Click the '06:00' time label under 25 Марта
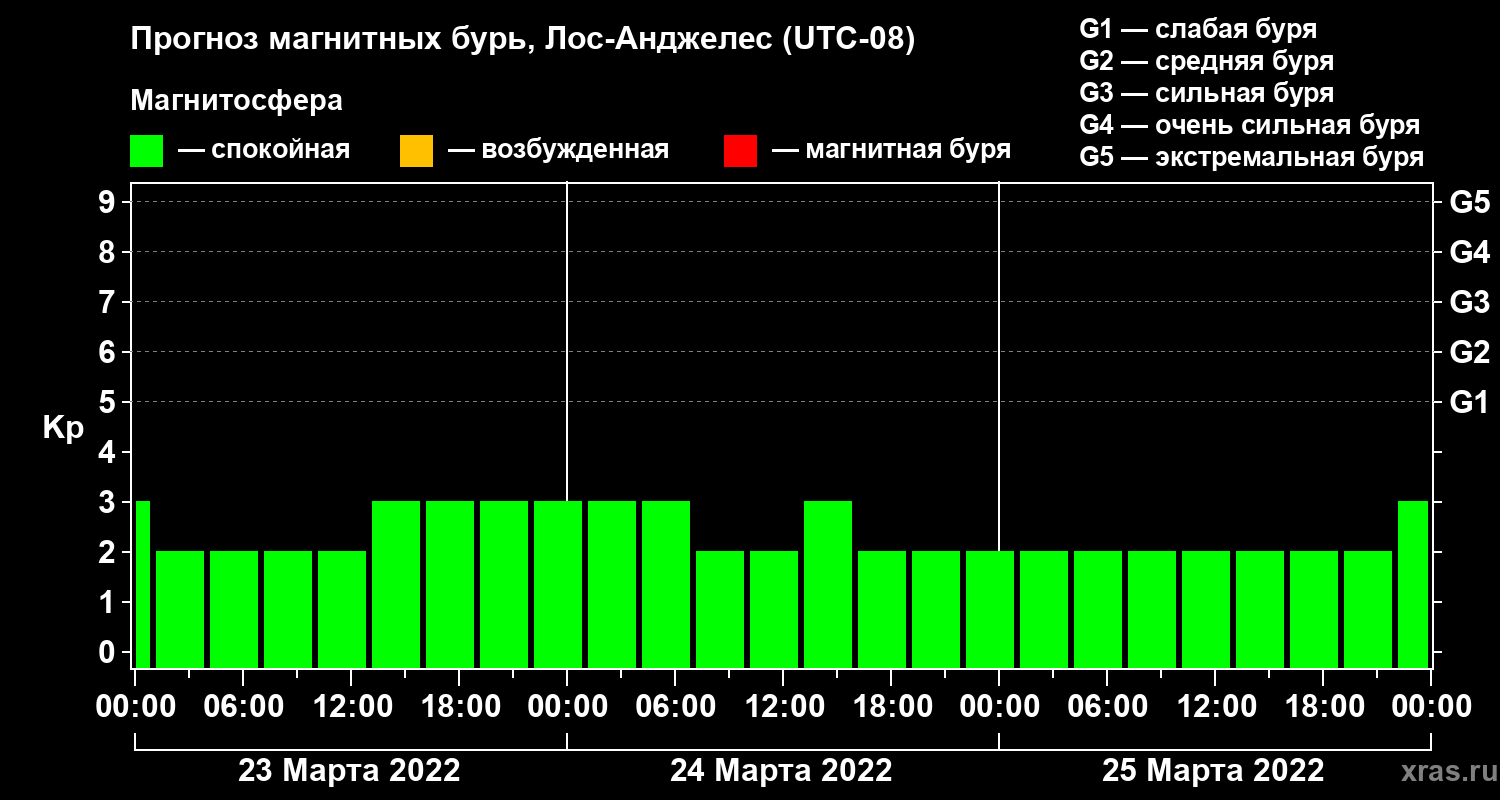This screenshot has height=800, width=1500. pos(1107,706)
